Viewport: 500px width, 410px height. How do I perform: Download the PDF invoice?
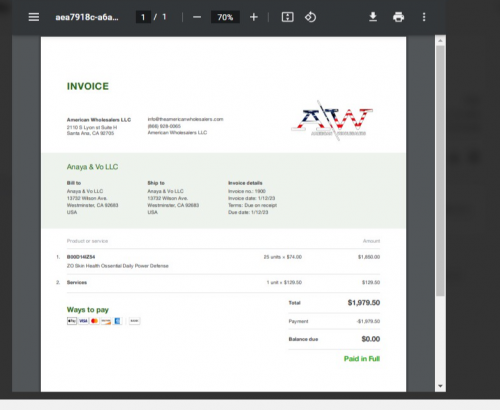click(x=373, y=17)
